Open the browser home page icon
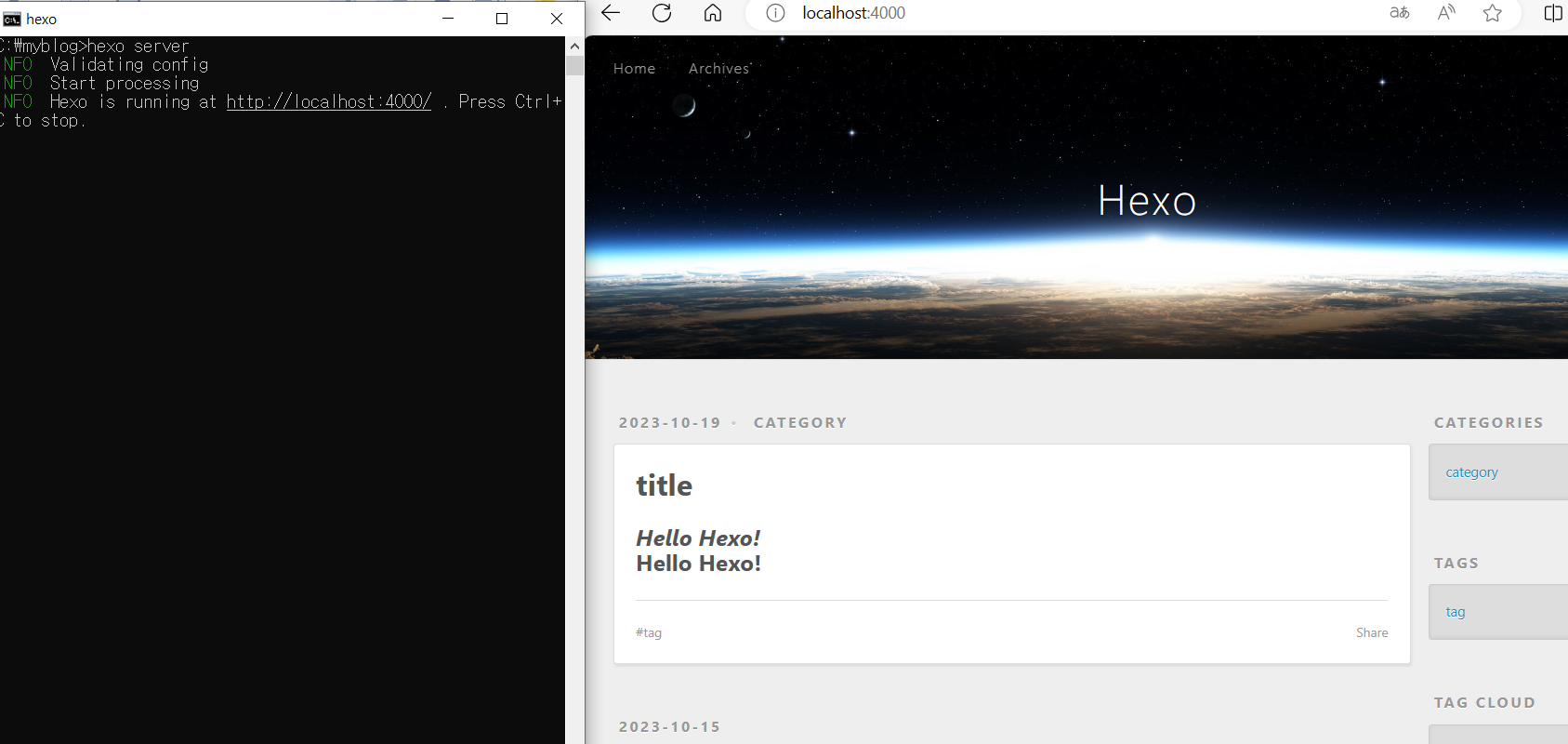The width and height of the screenshot is (1568, 744). pyautogui.click(x=713, y=13)
